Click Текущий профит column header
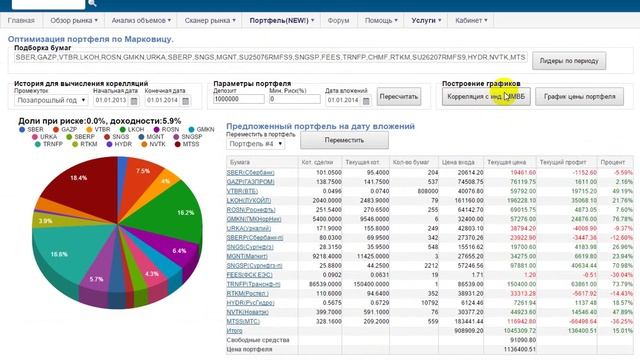This screenshot has width=640, height=360. [562, 162]
